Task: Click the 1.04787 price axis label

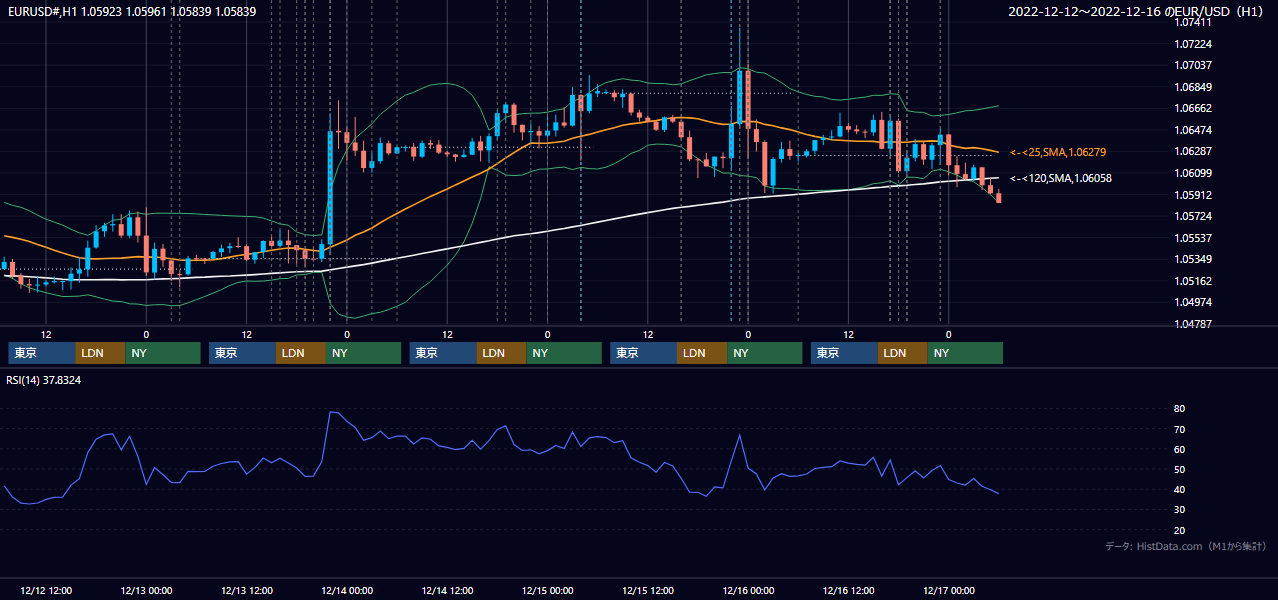Action: pos(1193,324)
